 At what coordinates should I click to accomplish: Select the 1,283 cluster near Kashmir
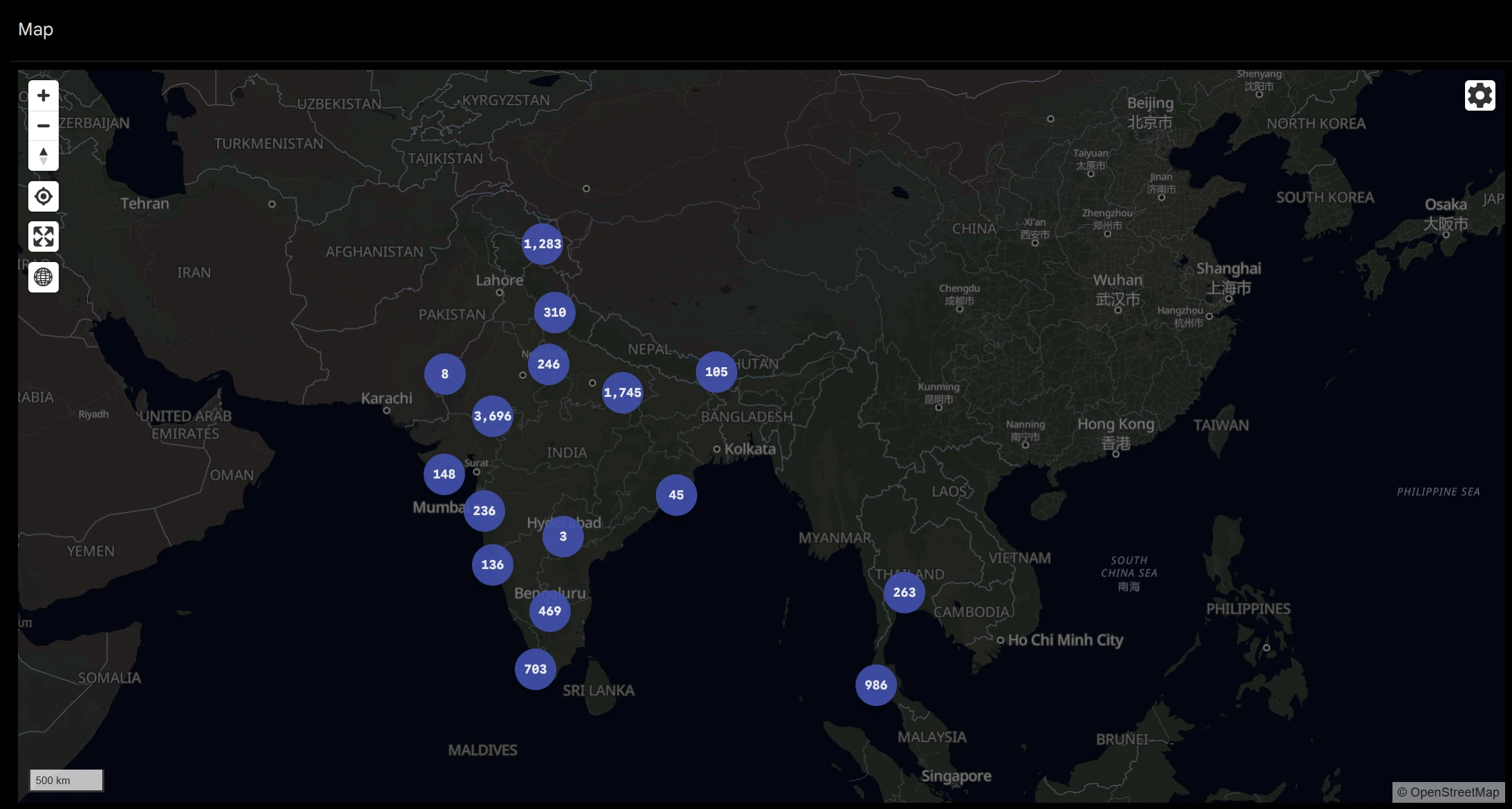point(542,244)
